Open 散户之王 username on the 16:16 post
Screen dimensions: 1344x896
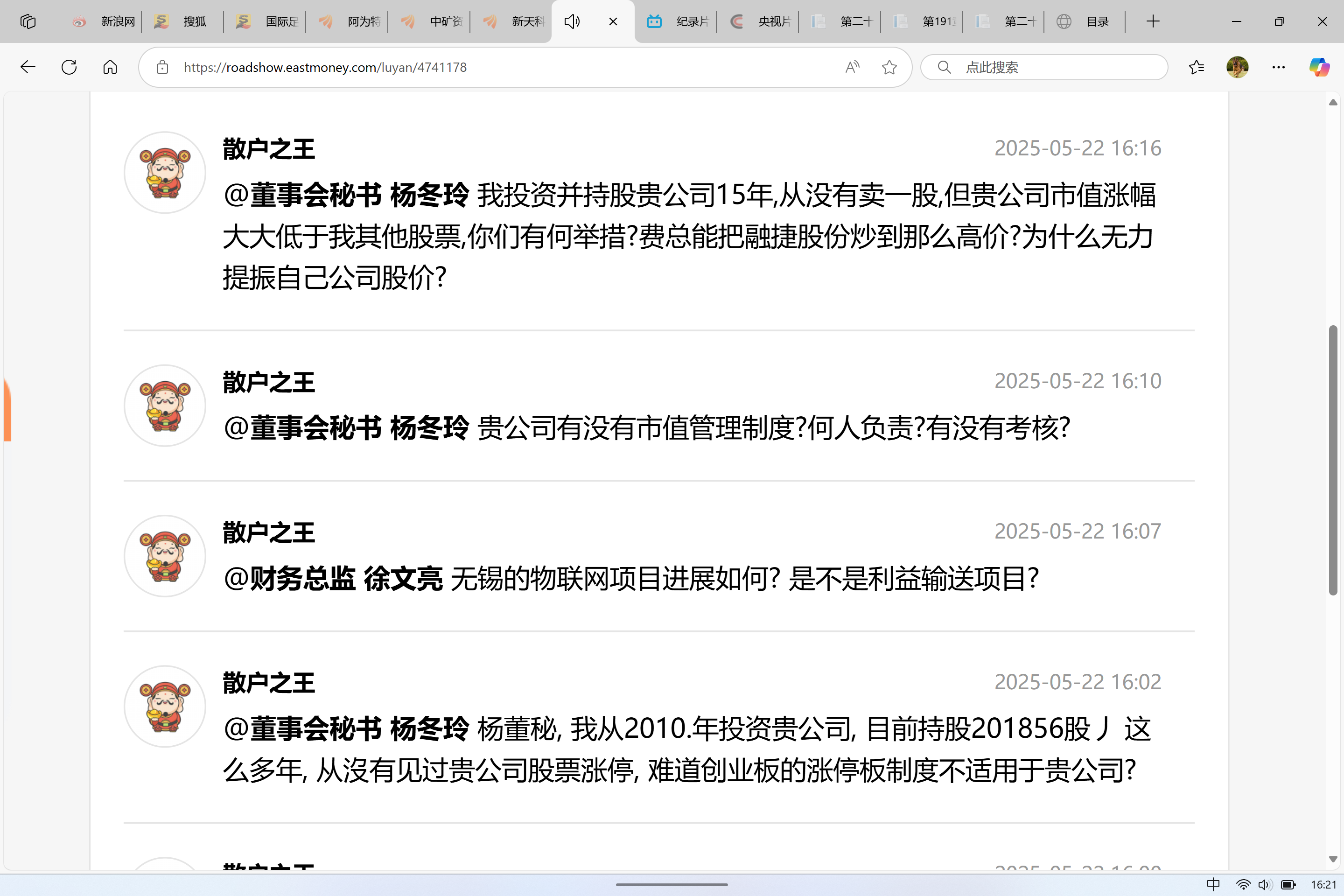pyautogui.click(x=269, y=149)
